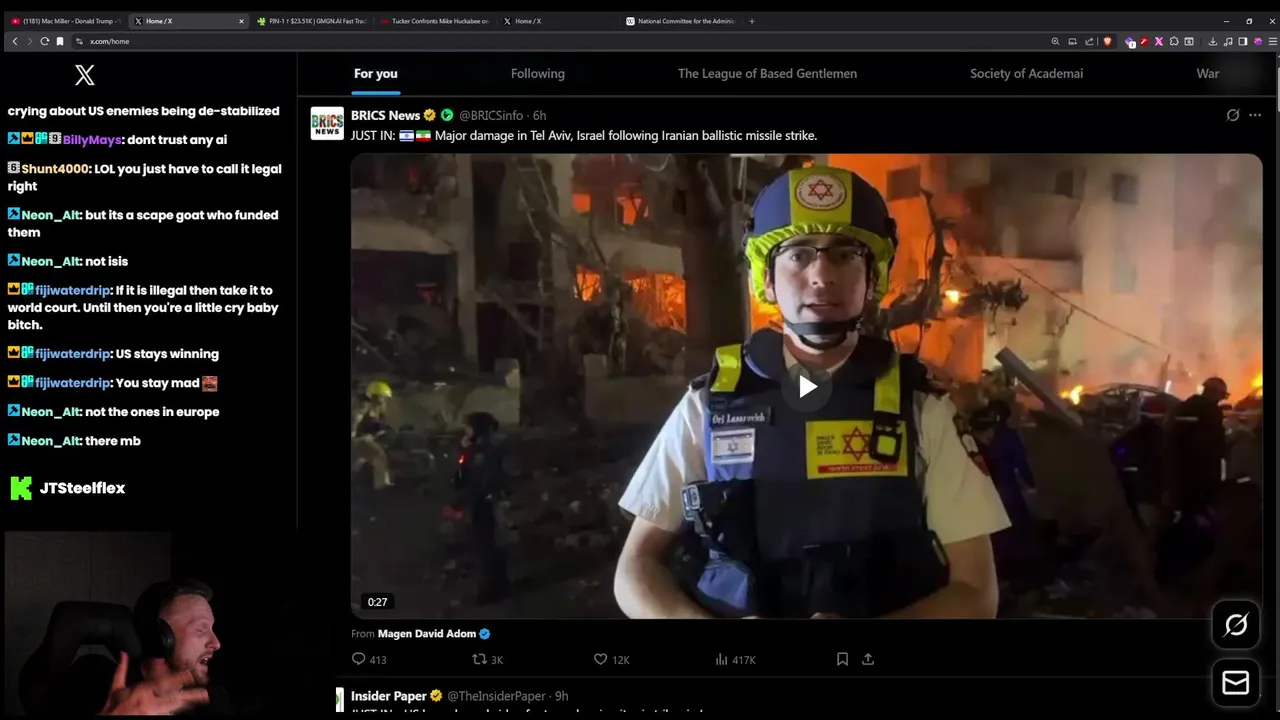Open the Insider Paper profile link

pyautogui.click(x=389, y=696)
